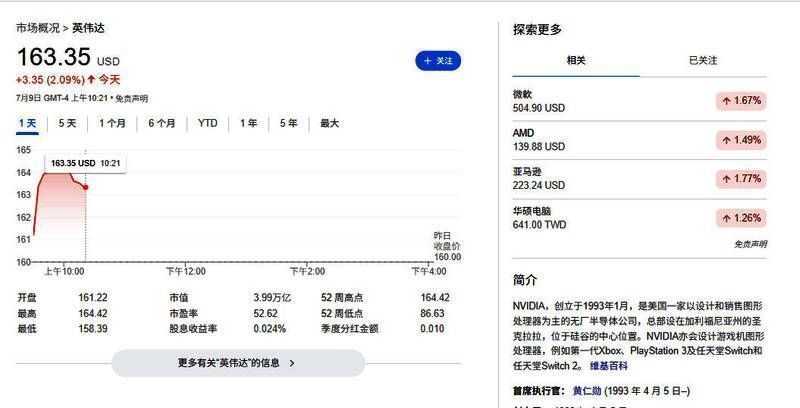Switch to the 已关注 tab
800x408 pixels.
pyautogui.click(x=703, y=61)
